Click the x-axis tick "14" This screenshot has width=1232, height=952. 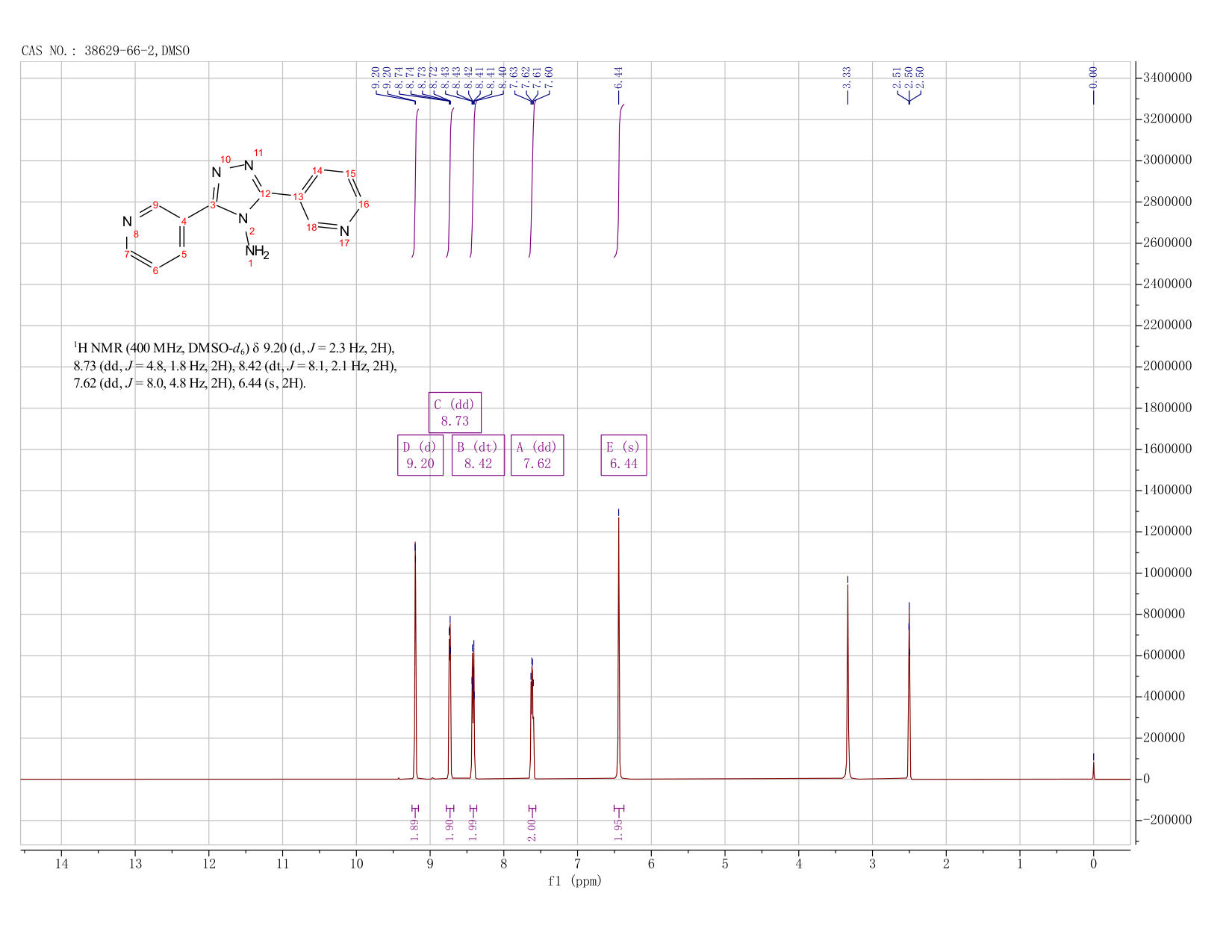[x=61, y=864]
